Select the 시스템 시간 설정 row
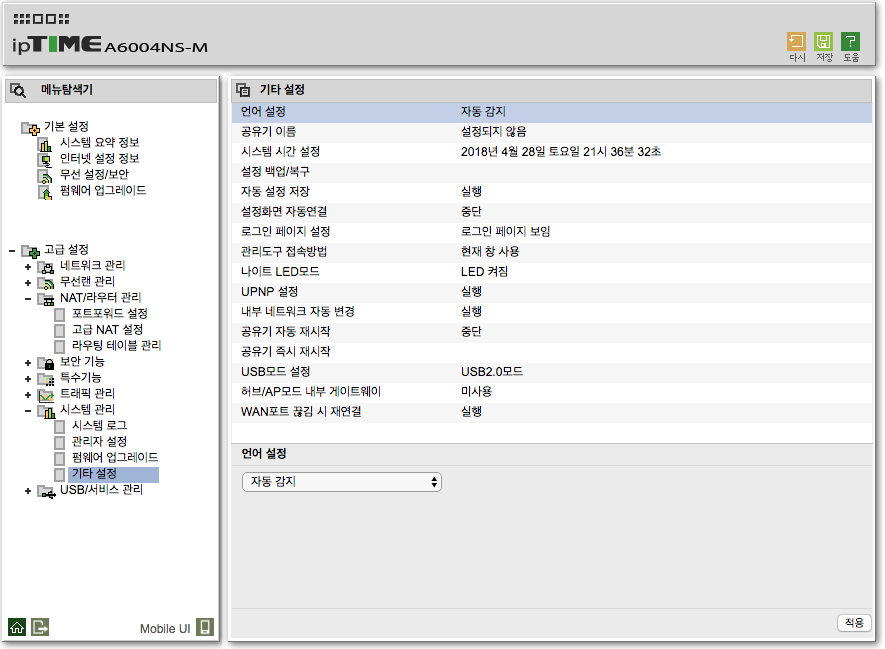885x649 pixels. coord(551,152)
